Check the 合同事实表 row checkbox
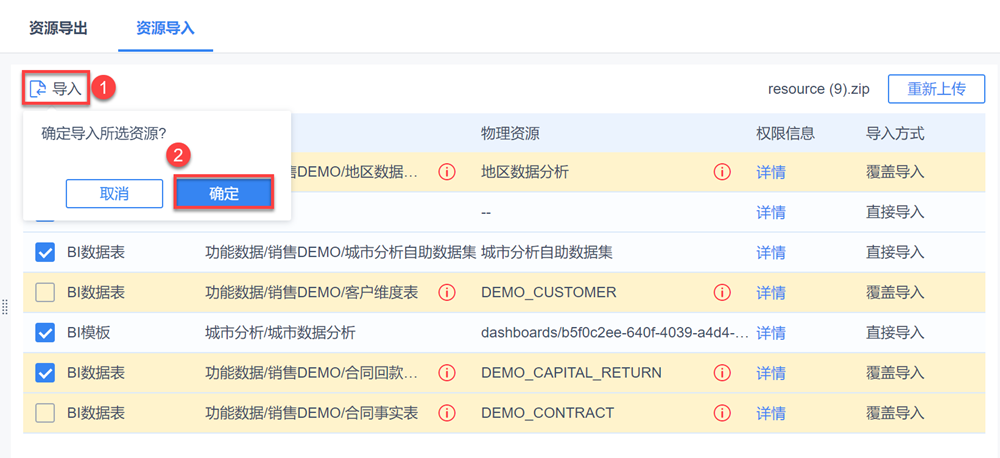Image resolution: width=1000 pixels, height=458 pixels. click(45, 412)
